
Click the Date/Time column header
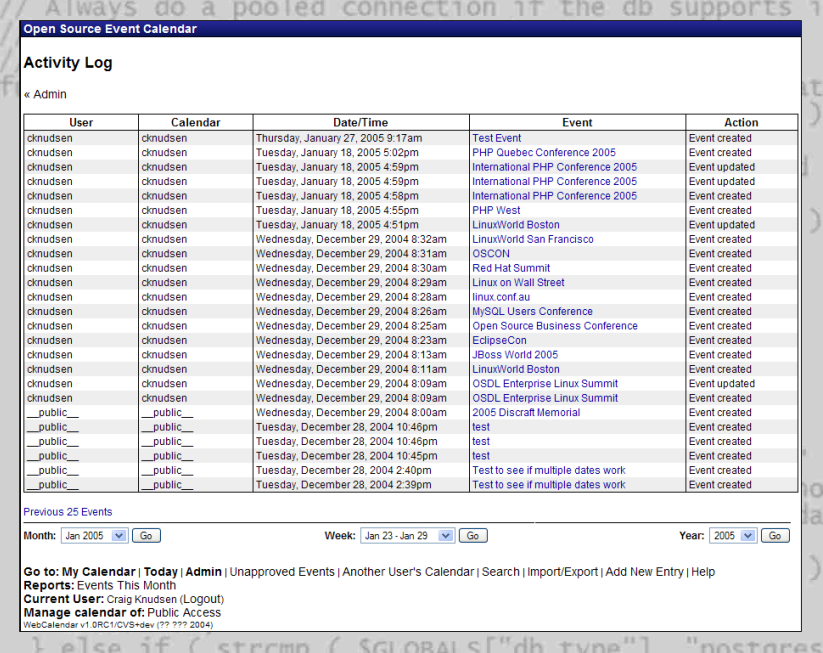361,122
